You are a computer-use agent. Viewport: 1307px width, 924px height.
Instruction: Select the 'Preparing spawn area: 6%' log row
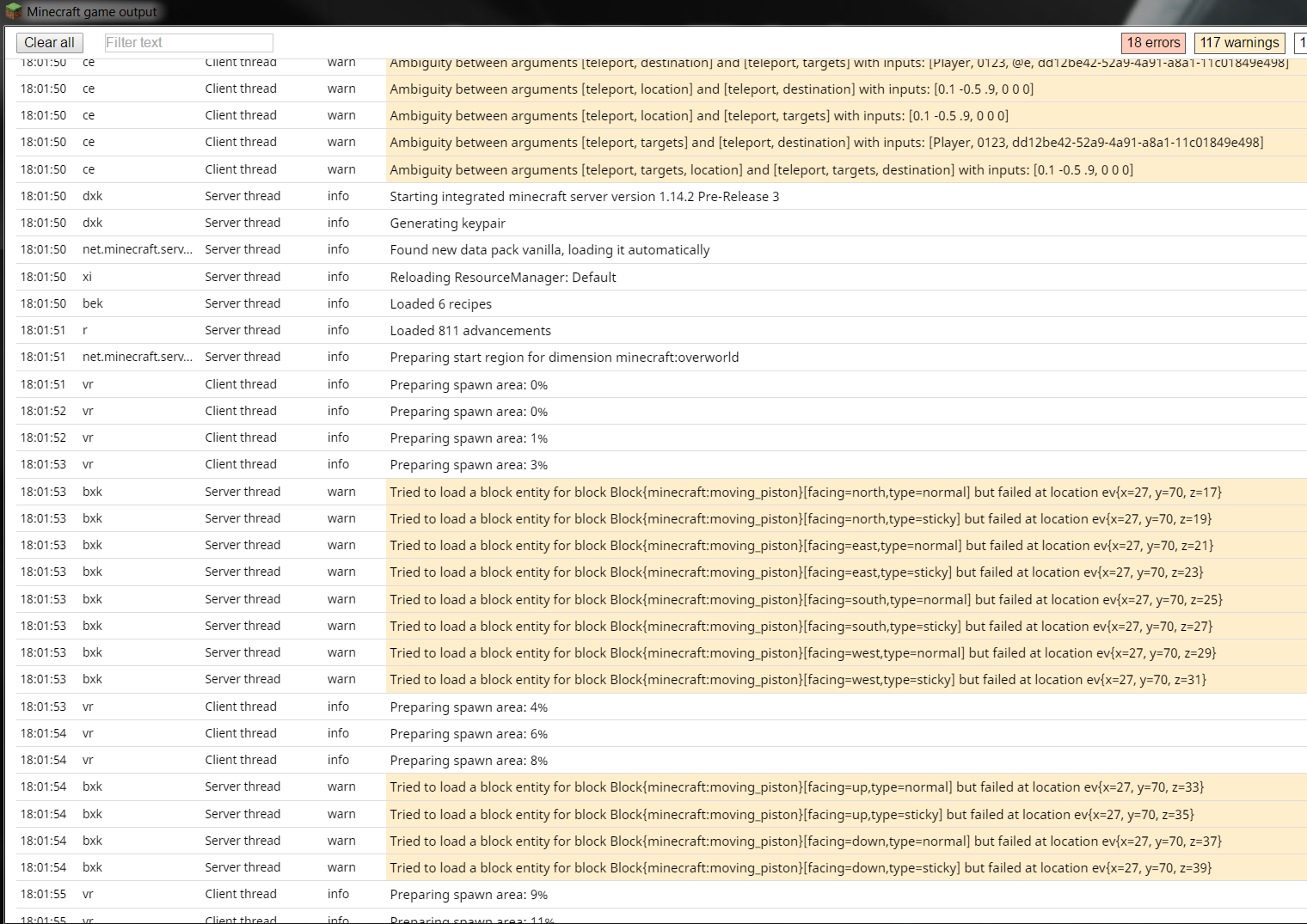pos(469,734)
